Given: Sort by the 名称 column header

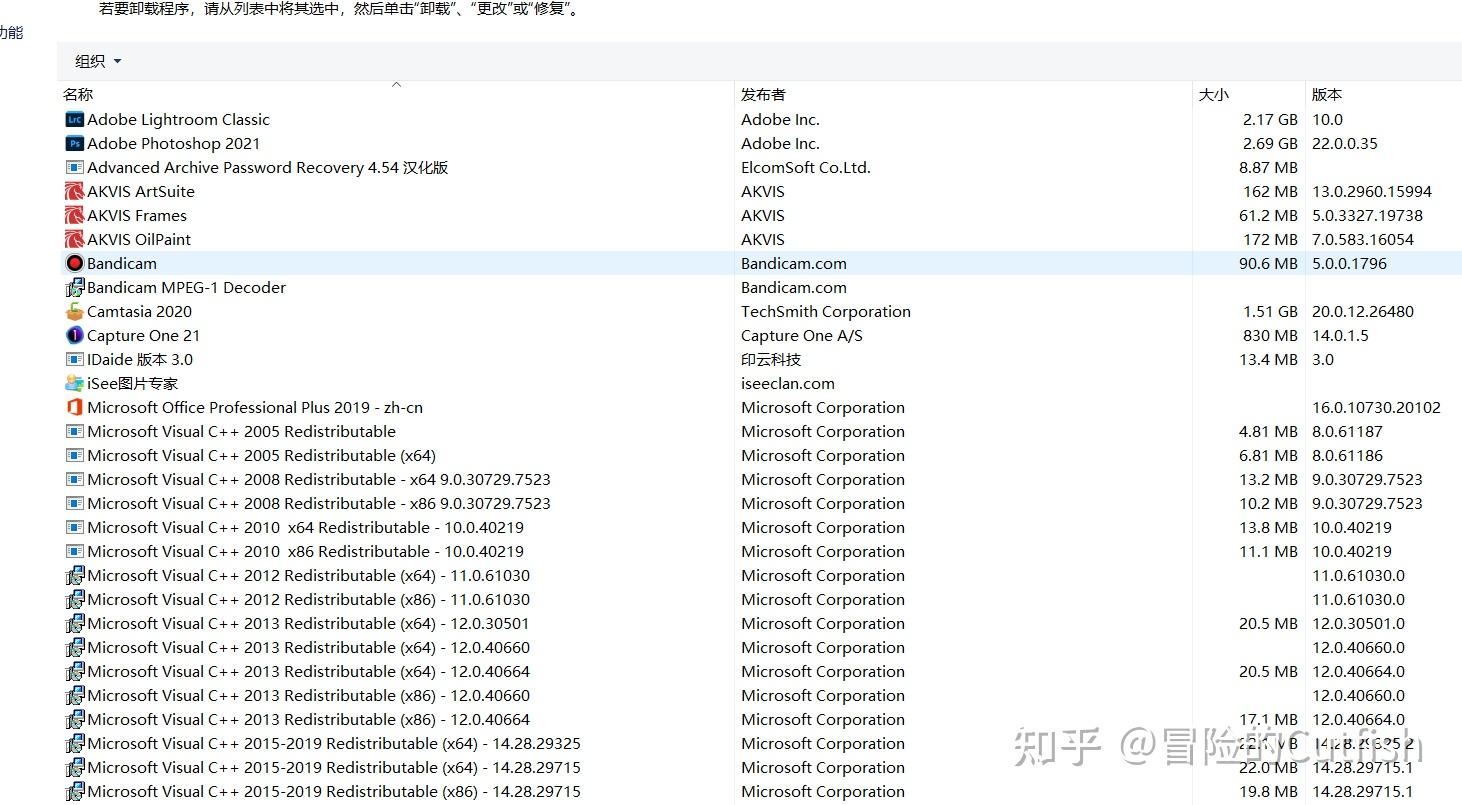Looking at the screenshot, I should [x=78, y=94].
